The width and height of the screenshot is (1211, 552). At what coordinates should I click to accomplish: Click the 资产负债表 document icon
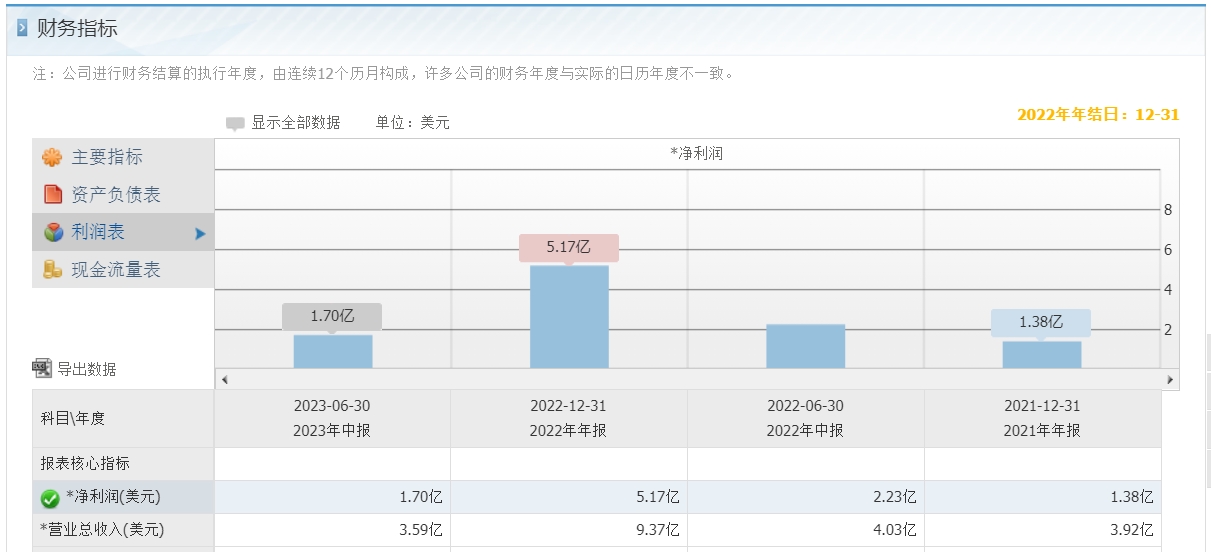pos(52,195)
